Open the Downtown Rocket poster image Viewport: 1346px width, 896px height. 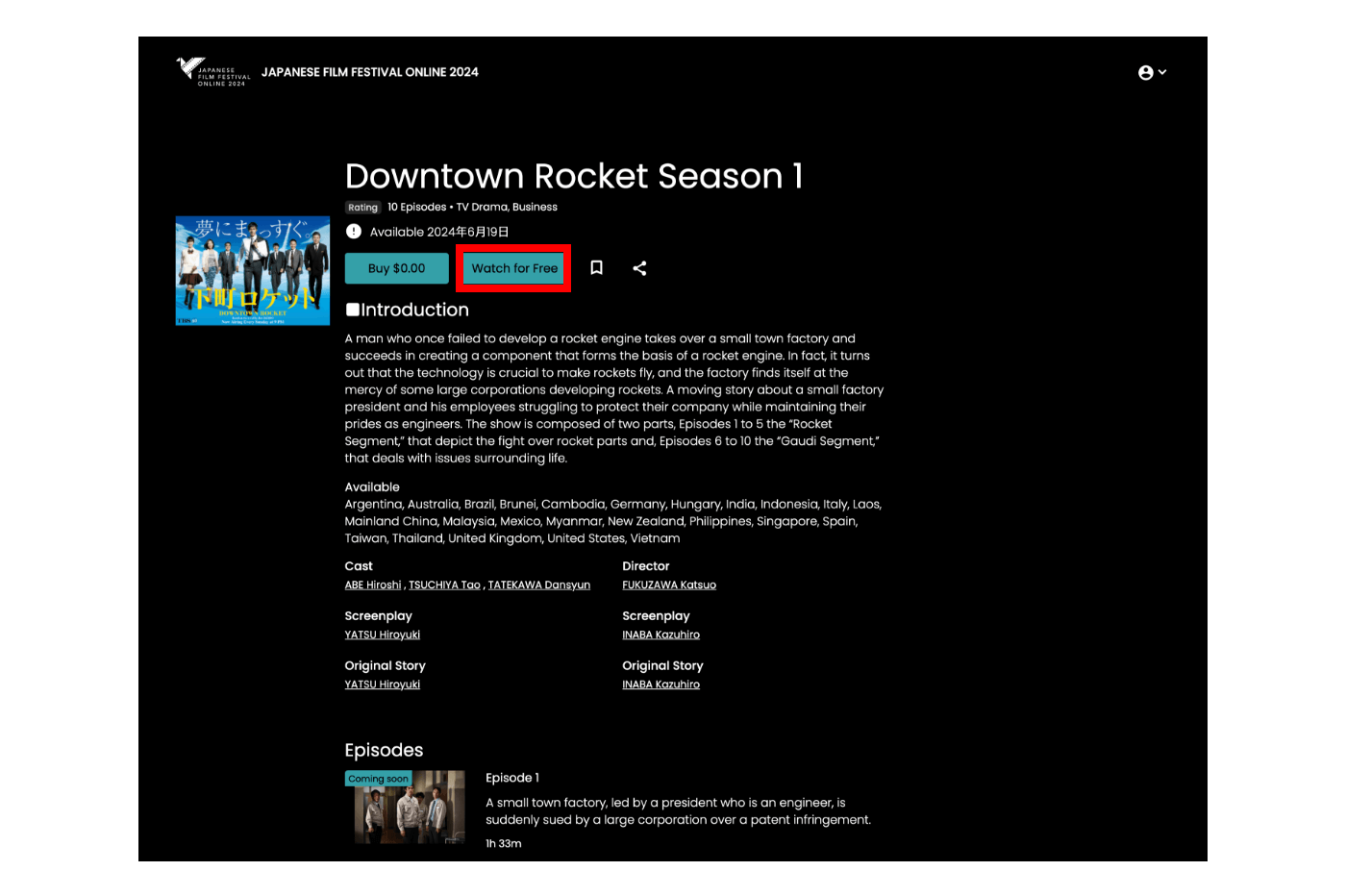pyautogui.click(x=253, y=271)
